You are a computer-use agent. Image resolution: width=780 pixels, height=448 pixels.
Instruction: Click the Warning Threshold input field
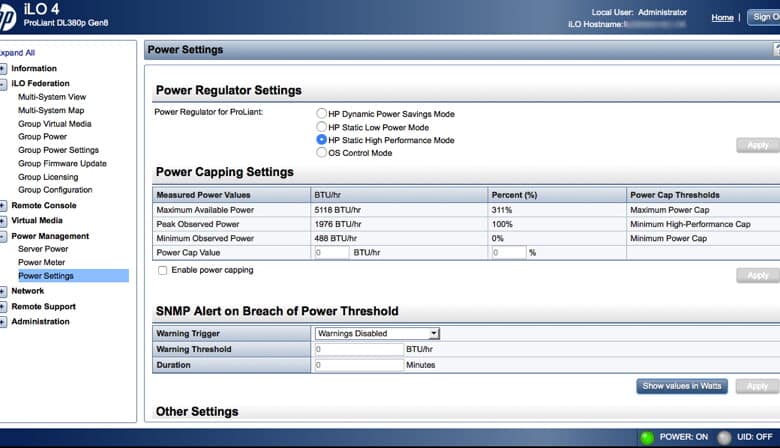[359, 350]
